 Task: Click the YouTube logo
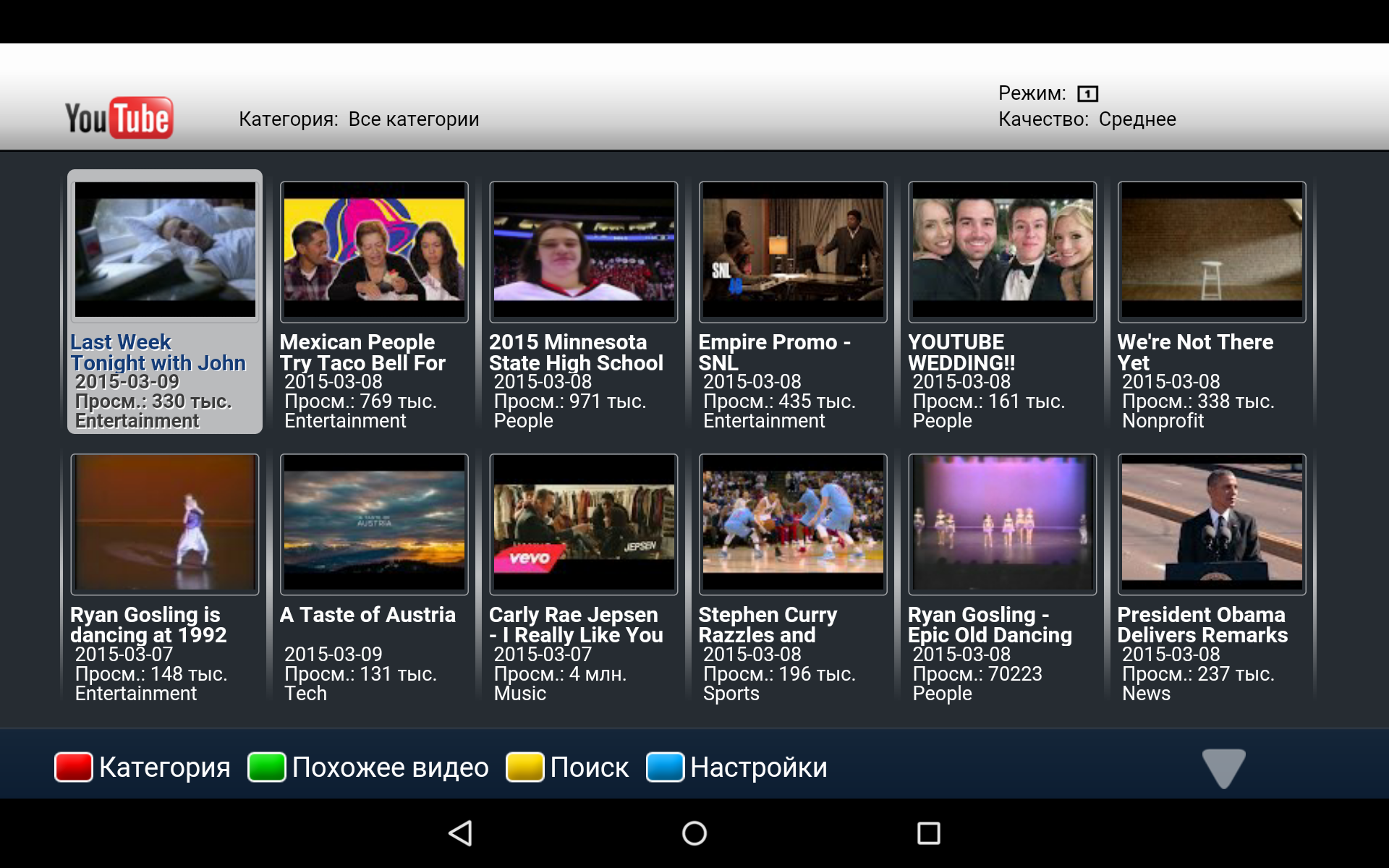point(119,117)
